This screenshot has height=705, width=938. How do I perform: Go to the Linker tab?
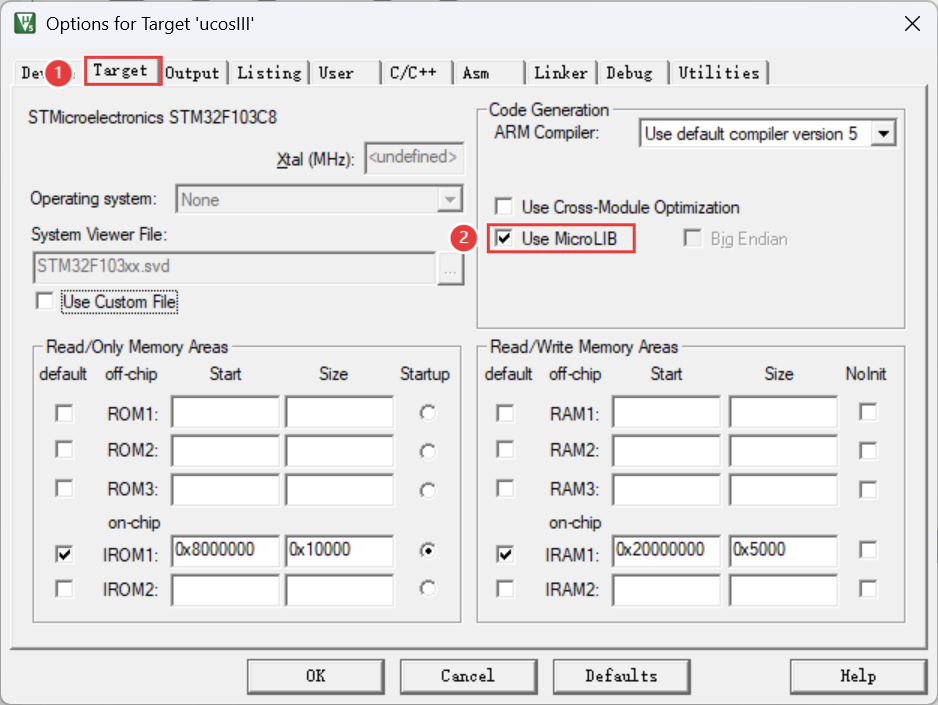[561, 73]
